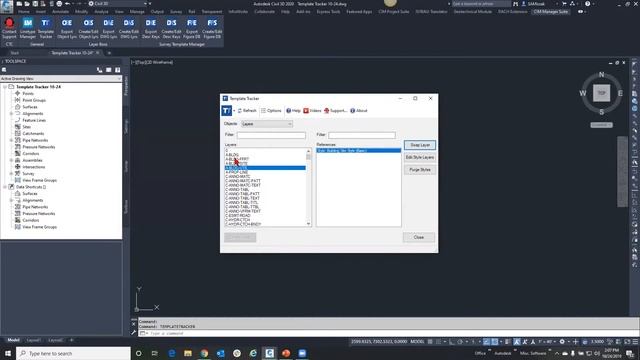Viewport: 640px width, 360px height.
Task: Open File Explorer from the taskbar
Action: point(188,353)
